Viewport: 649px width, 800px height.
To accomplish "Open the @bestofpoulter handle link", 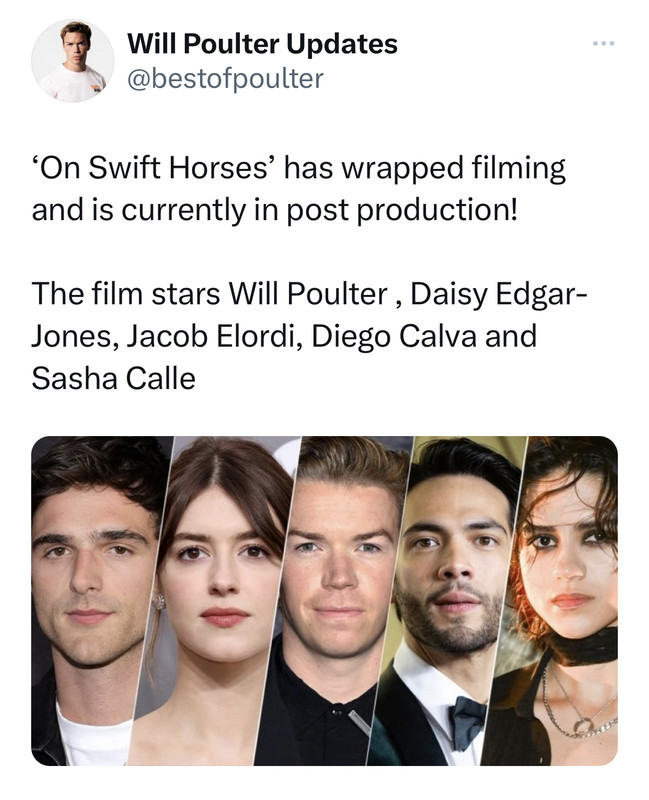I will 225,79.
